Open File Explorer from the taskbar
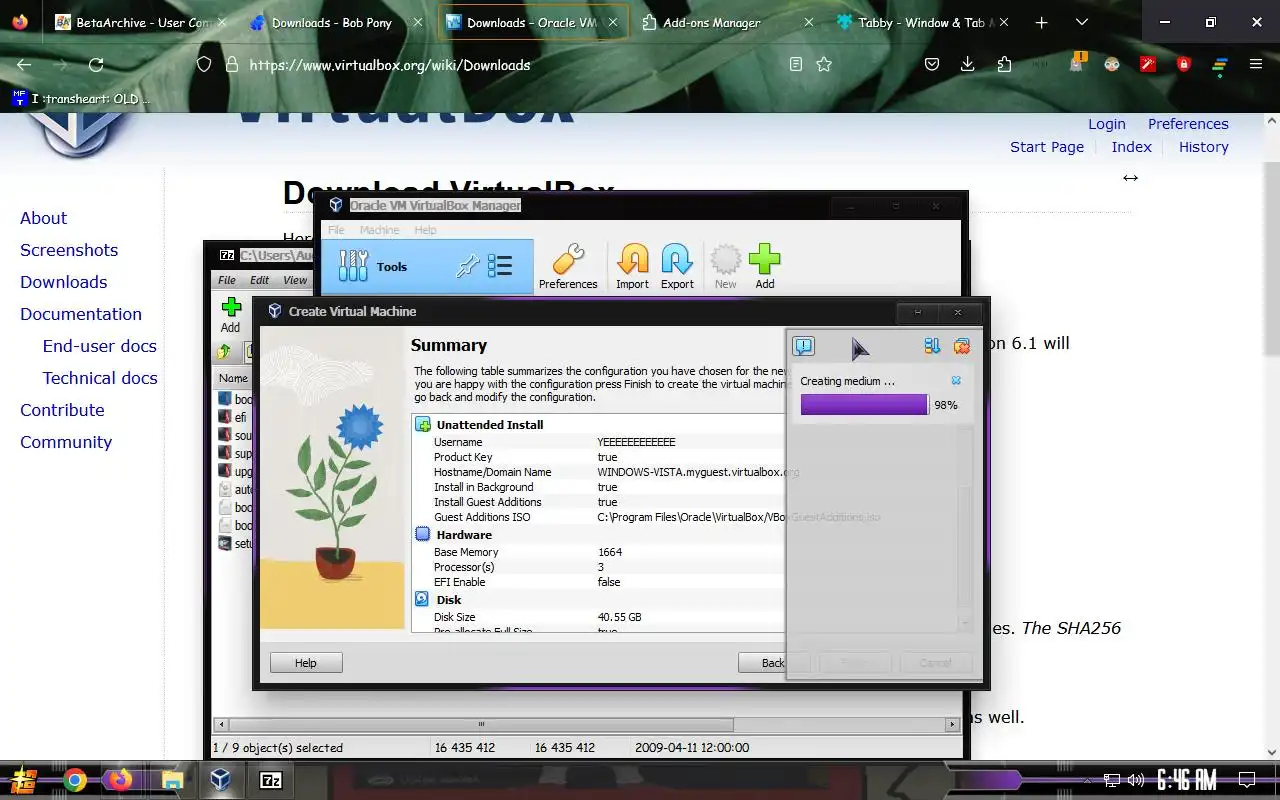 [x=172, y=780]
